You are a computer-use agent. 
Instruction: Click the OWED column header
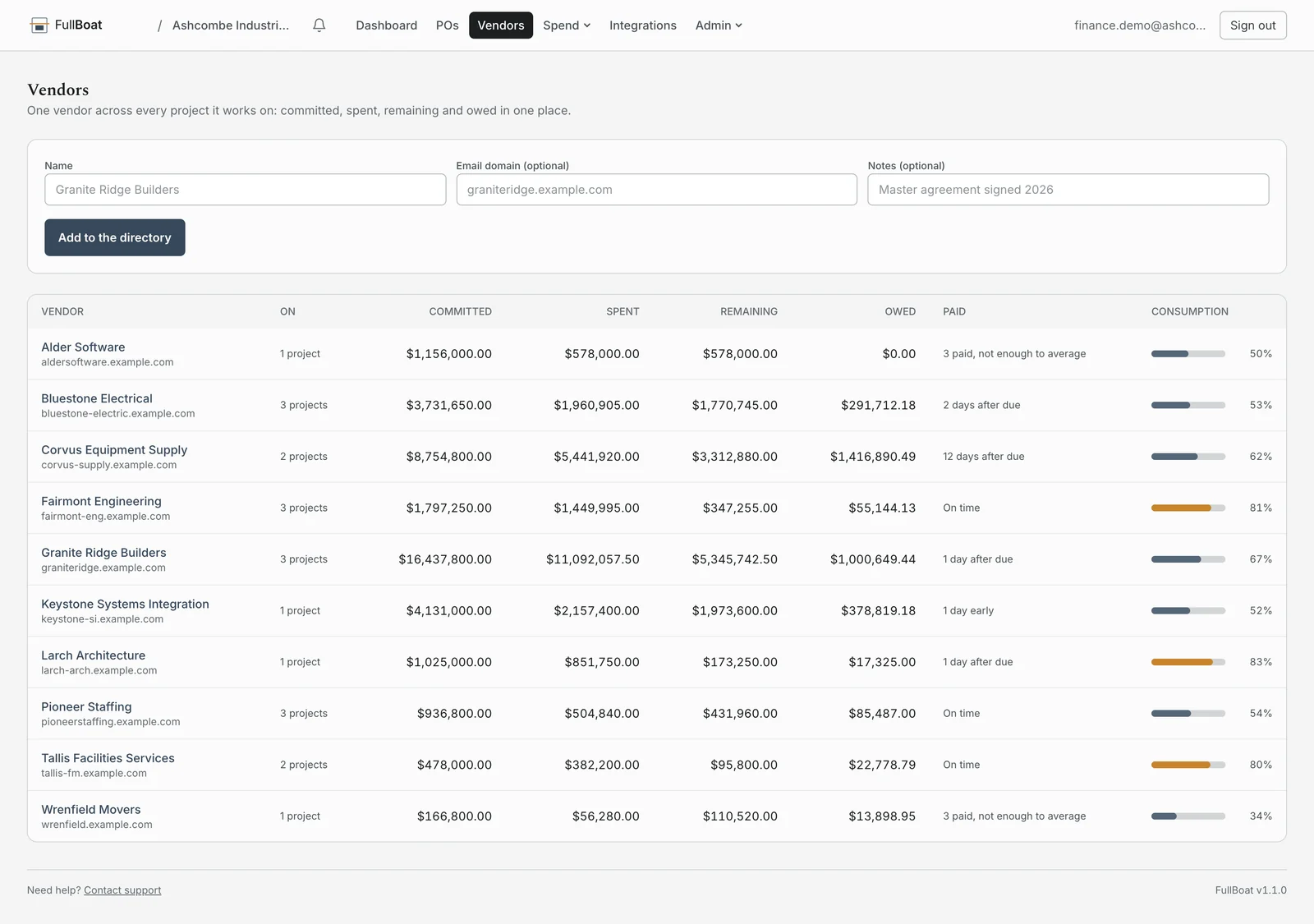[900, 312]
